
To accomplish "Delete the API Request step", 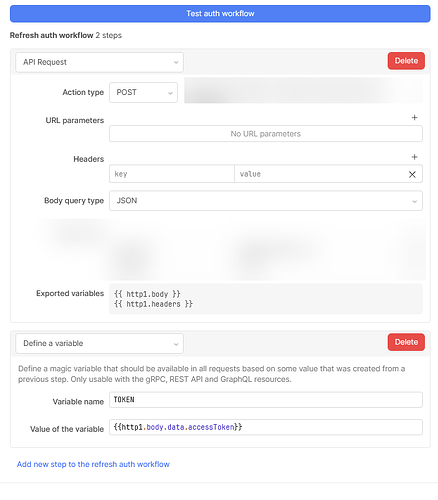I will 406,61.
